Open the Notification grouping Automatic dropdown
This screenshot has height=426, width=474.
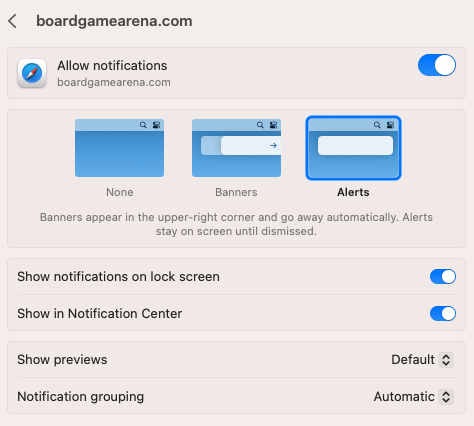[413, 397]
